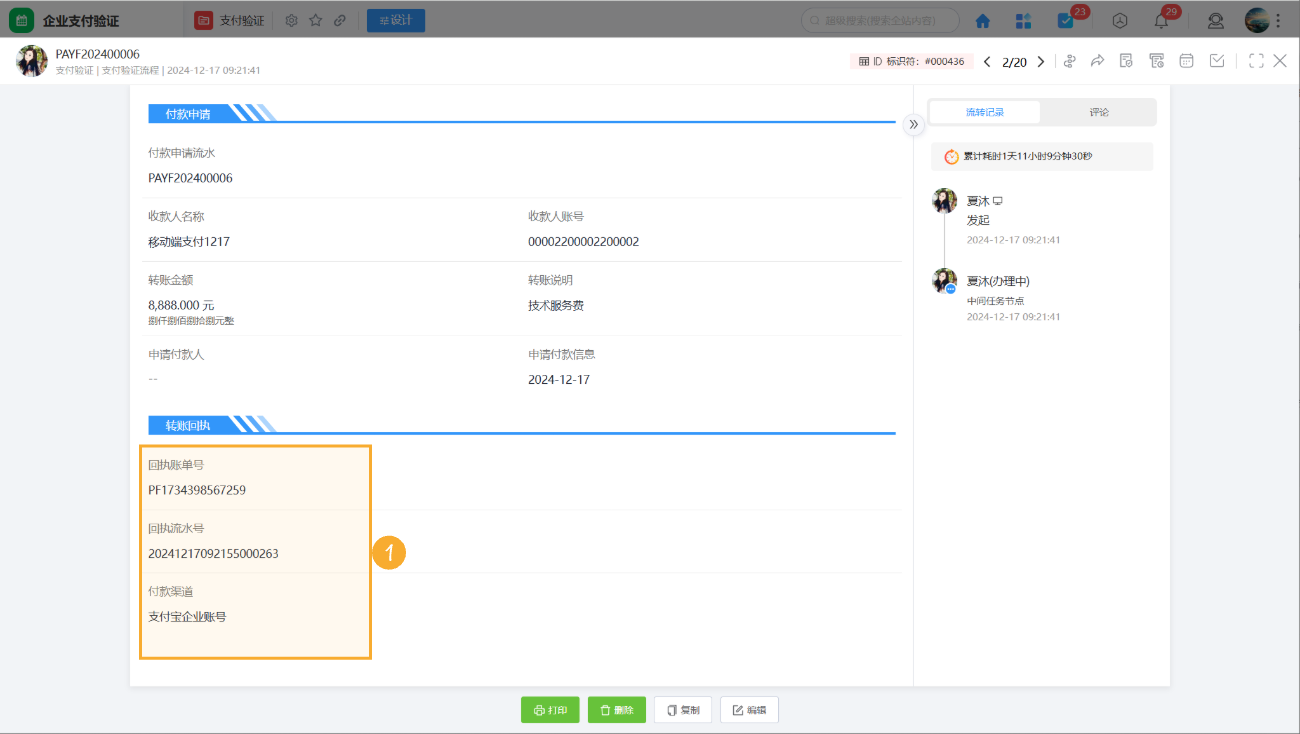Switch to the 评论 tab
The image size is (1300, 734).
[1099, 112]
